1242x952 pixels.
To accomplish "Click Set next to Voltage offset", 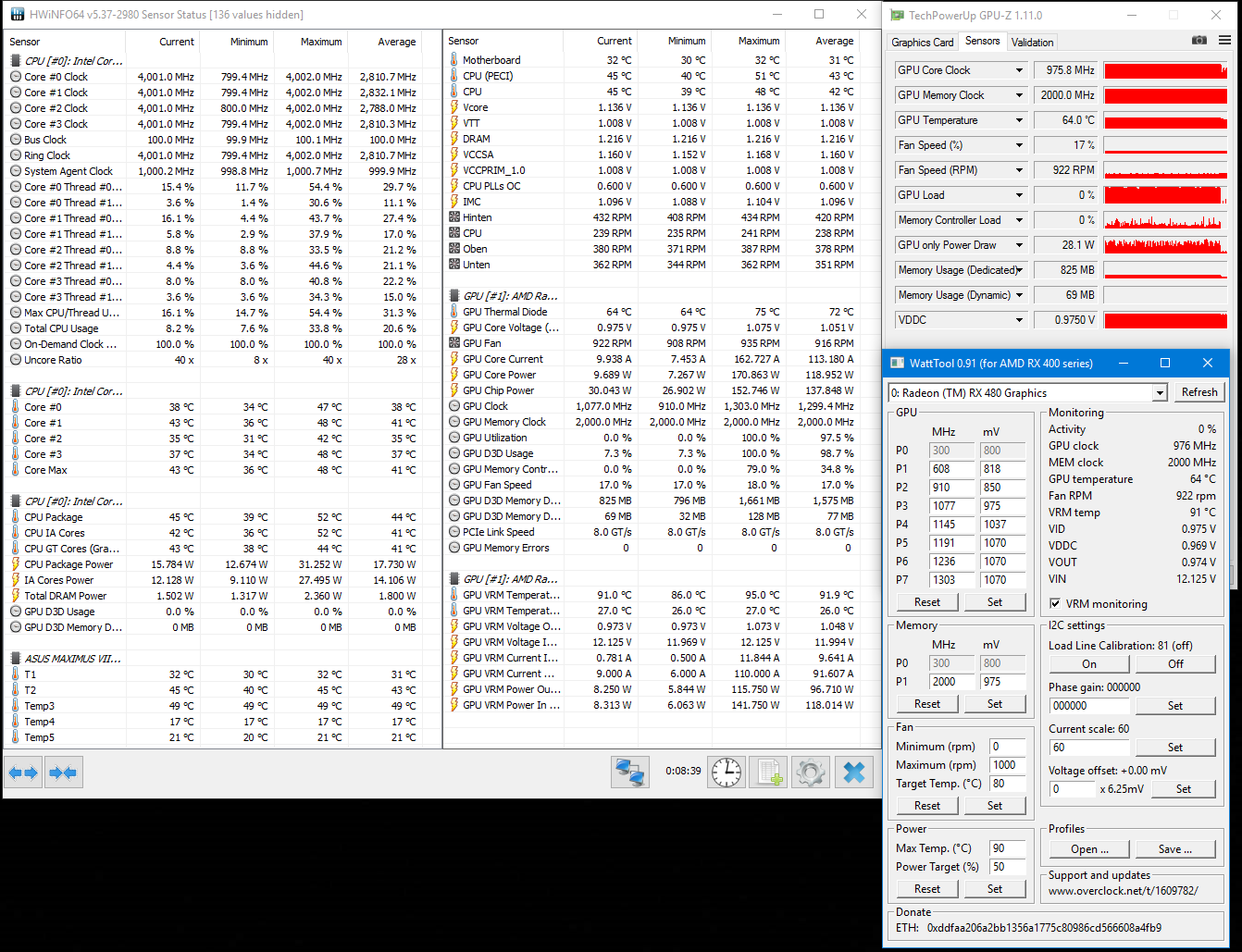I will [x=1184, y=789].
